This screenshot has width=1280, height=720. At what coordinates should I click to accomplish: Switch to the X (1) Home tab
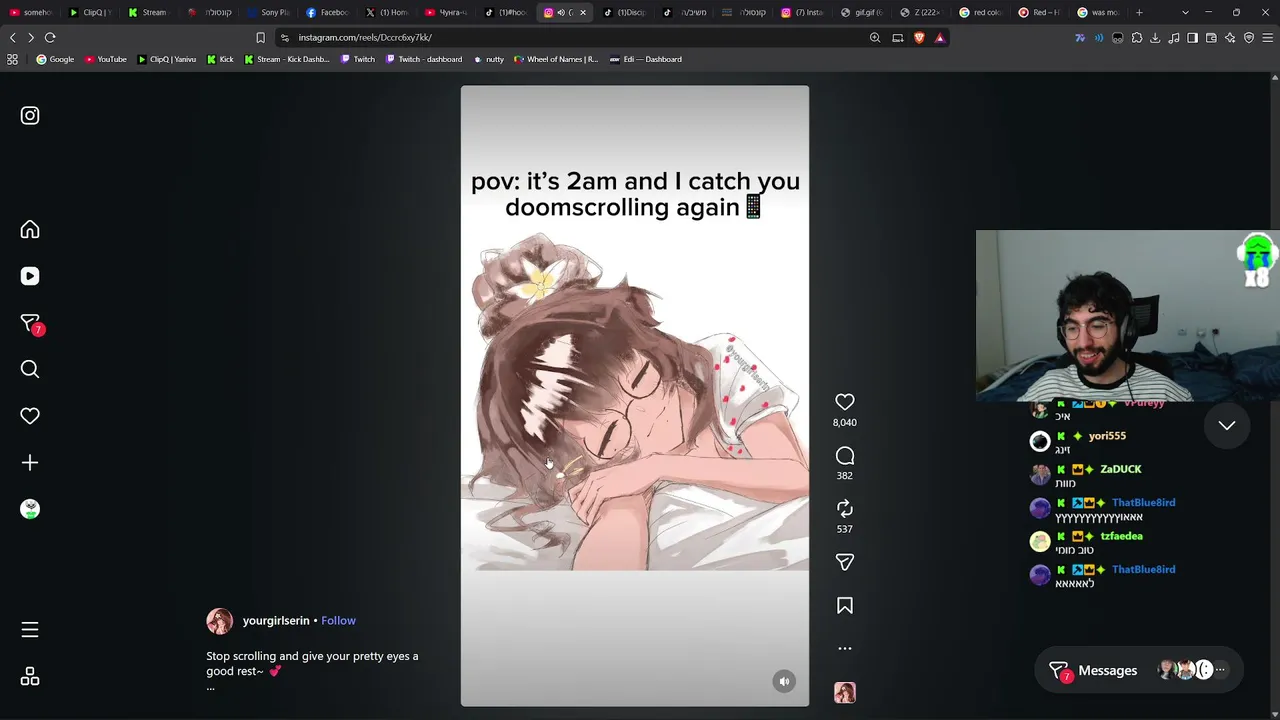[387, 12]
